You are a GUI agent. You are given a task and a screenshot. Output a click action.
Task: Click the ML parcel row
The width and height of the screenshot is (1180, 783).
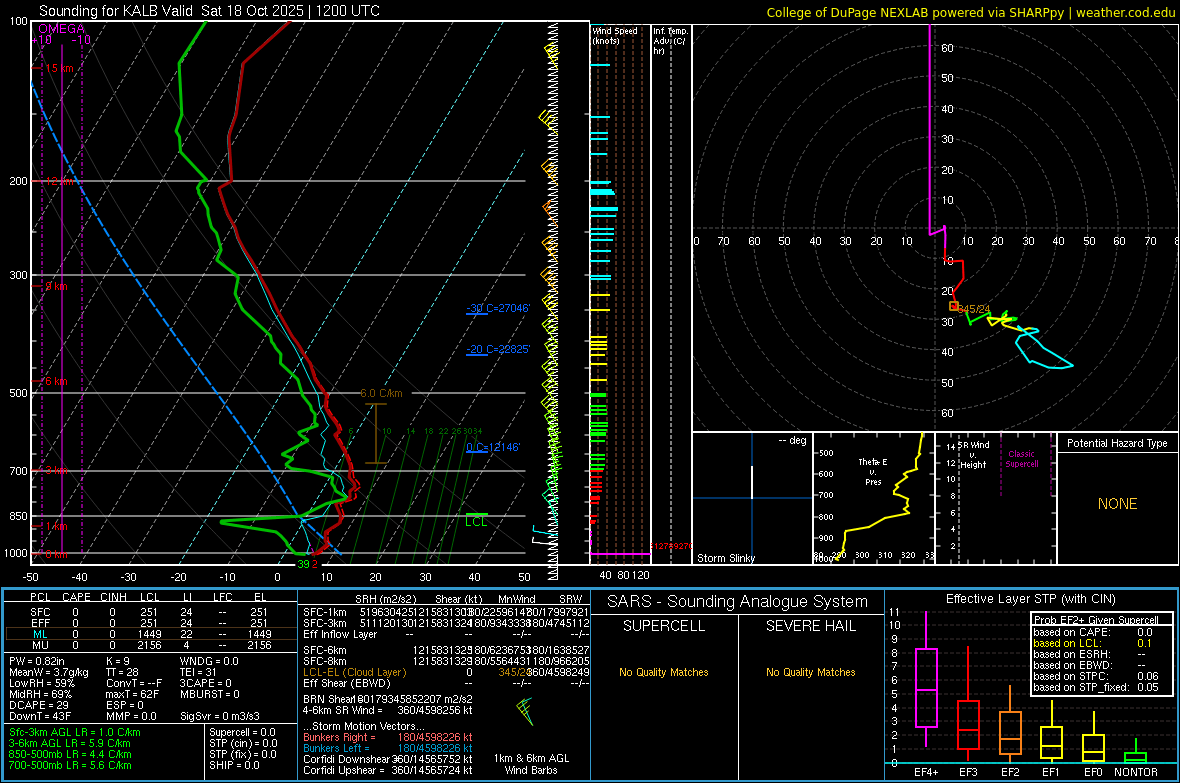151,634
